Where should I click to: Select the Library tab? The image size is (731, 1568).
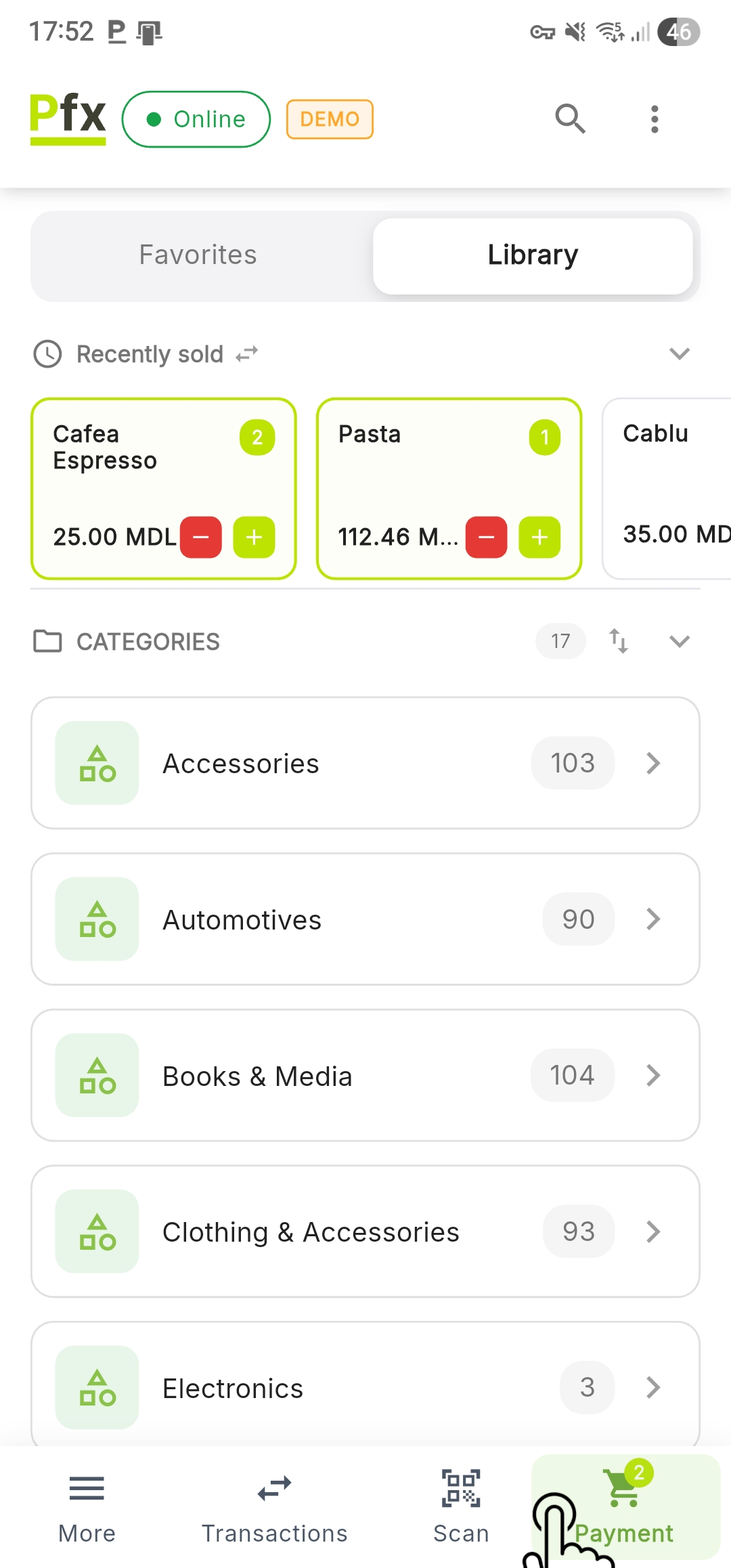tap(533, 255)
